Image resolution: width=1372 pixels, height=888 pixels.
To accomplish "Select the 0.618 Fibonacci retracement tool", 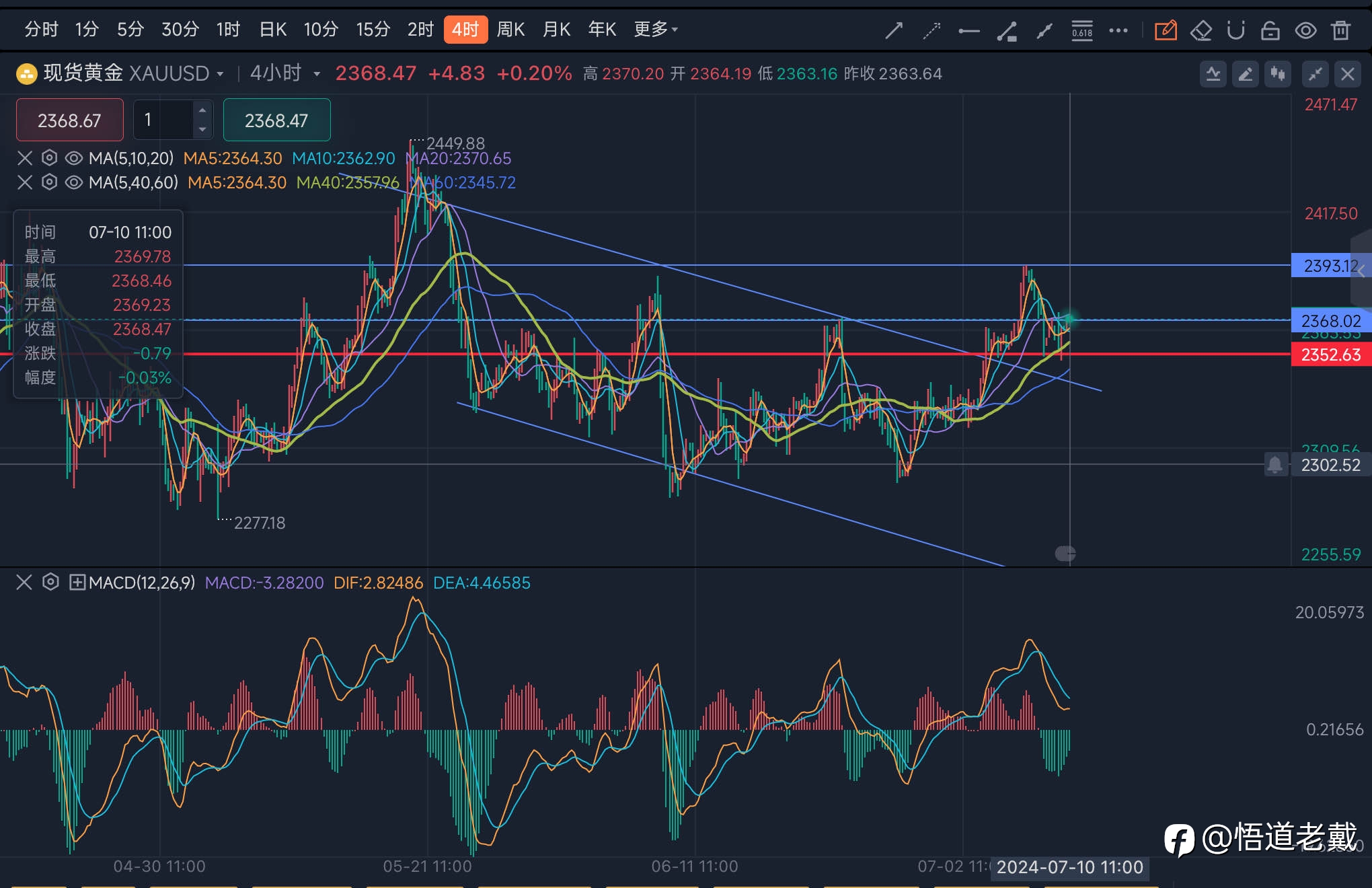I will point(1082,30).
